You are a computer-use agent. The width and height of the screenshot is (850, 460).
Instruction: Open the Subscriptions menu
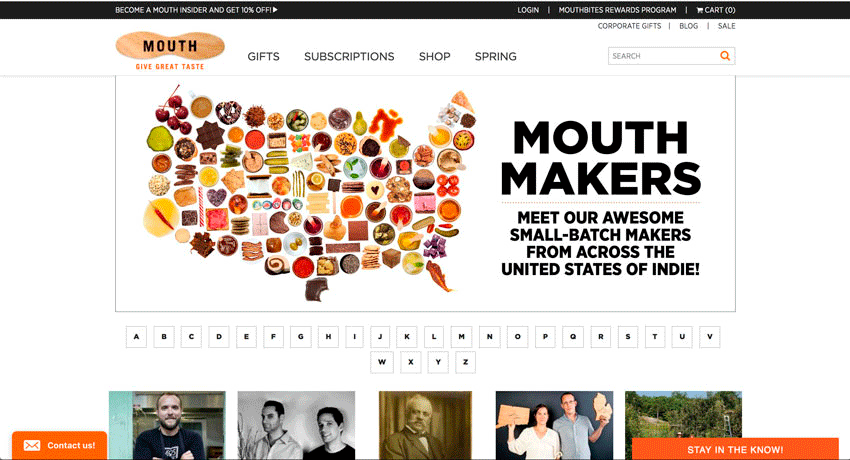point(349,56)
